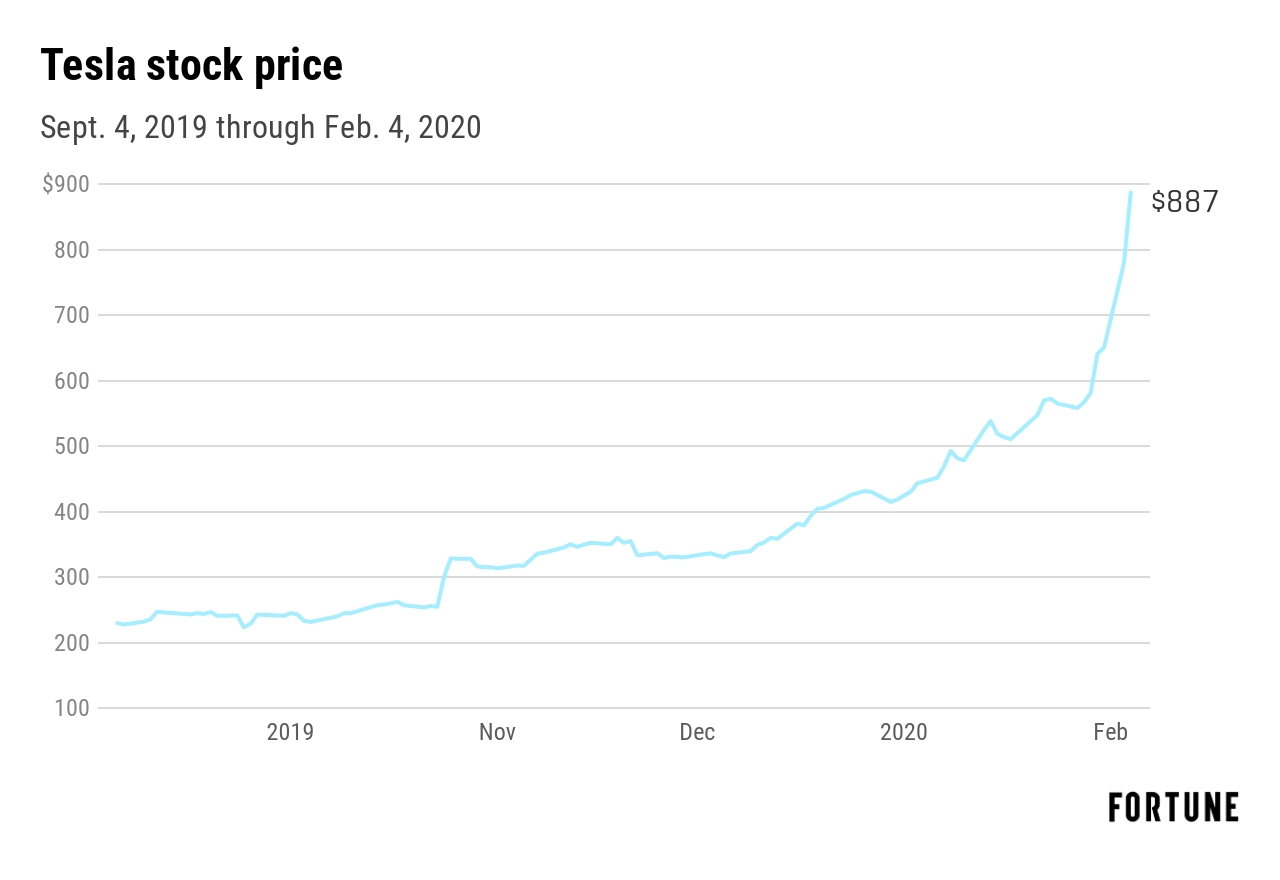Click the $887 end-of-line price label
The width and height of the screenshot is (1280, 880).
(1185, 202)
